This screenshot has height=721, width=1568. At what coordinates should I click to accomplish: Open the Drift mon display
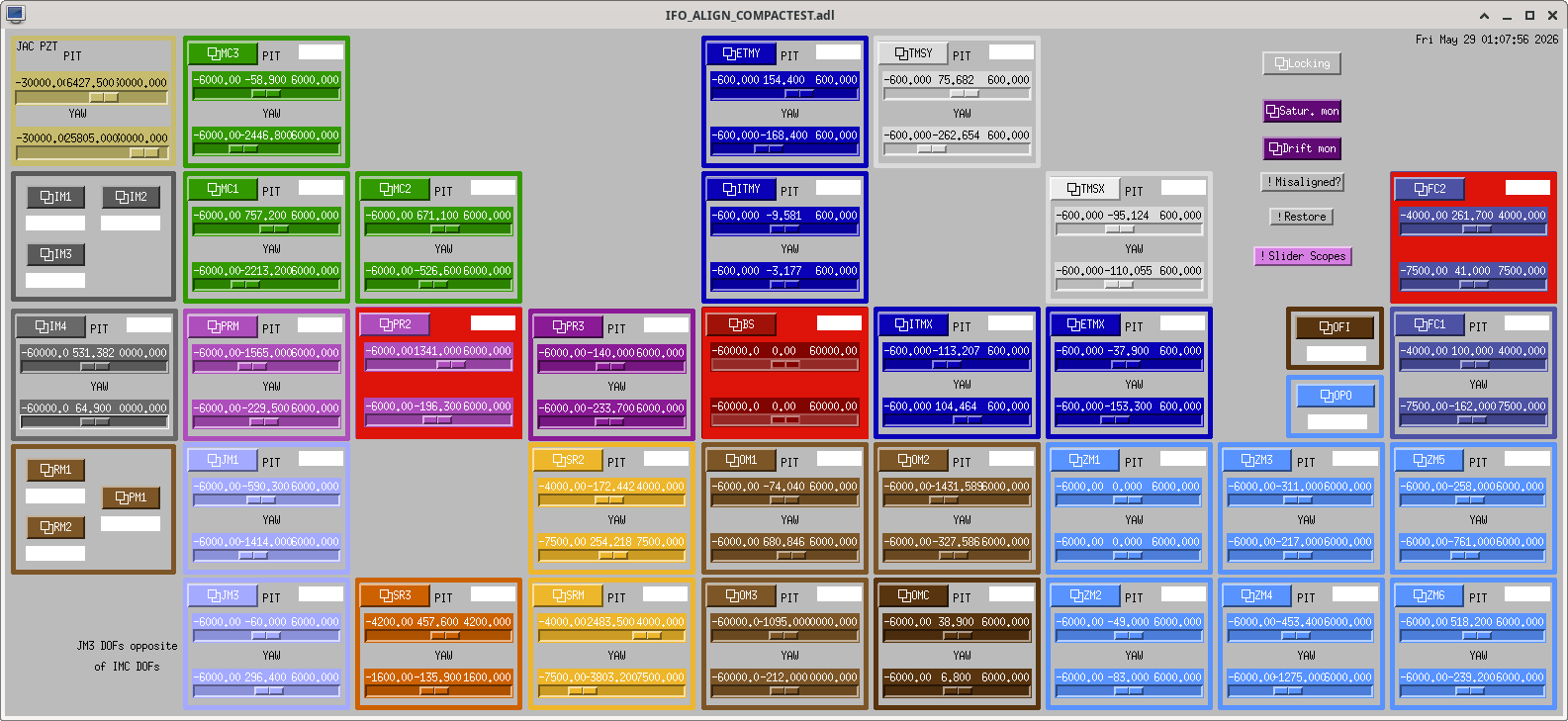point(1302,148)
